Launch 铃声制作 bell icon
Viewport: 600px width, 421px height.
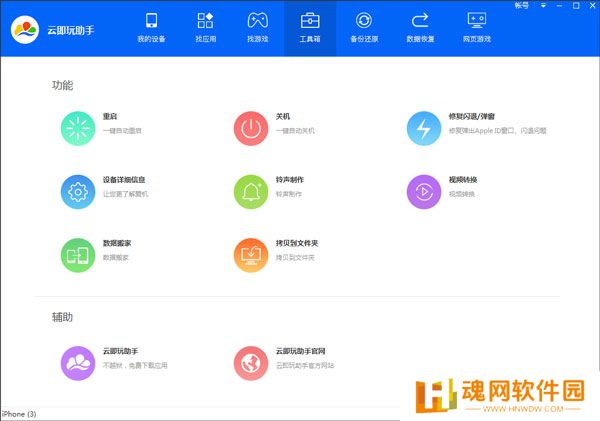pyautogui.click(x=251, y=192)
